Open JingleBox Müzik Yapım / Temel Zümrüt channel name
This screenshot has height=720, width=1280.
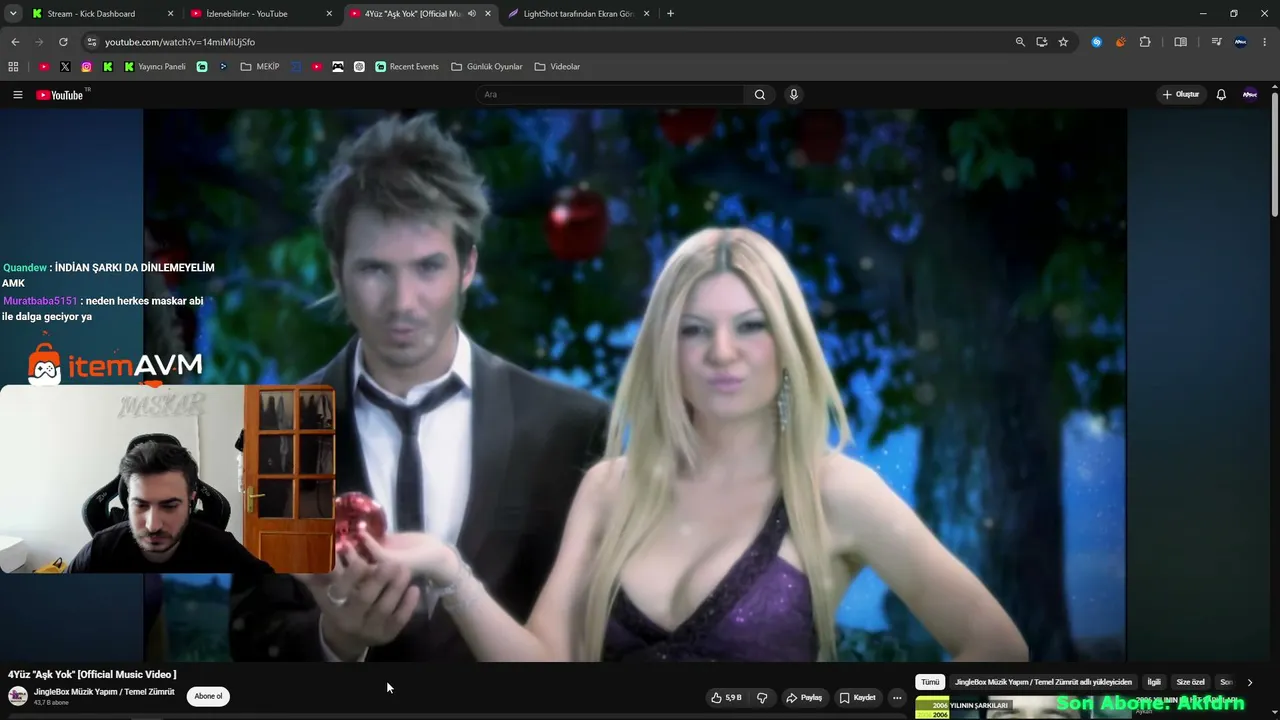coord(104,692)
